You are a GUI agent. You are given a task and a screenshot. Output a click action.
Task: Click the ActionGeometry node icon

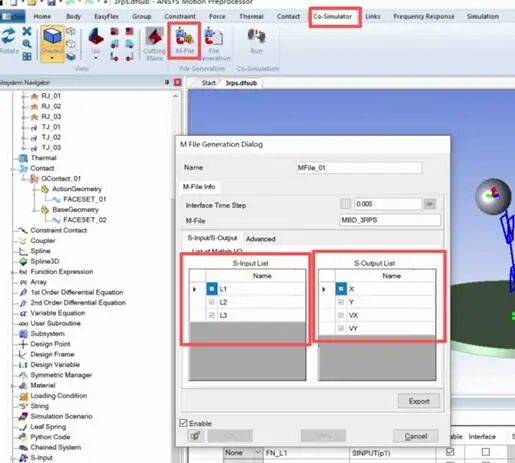coord(45,189)
